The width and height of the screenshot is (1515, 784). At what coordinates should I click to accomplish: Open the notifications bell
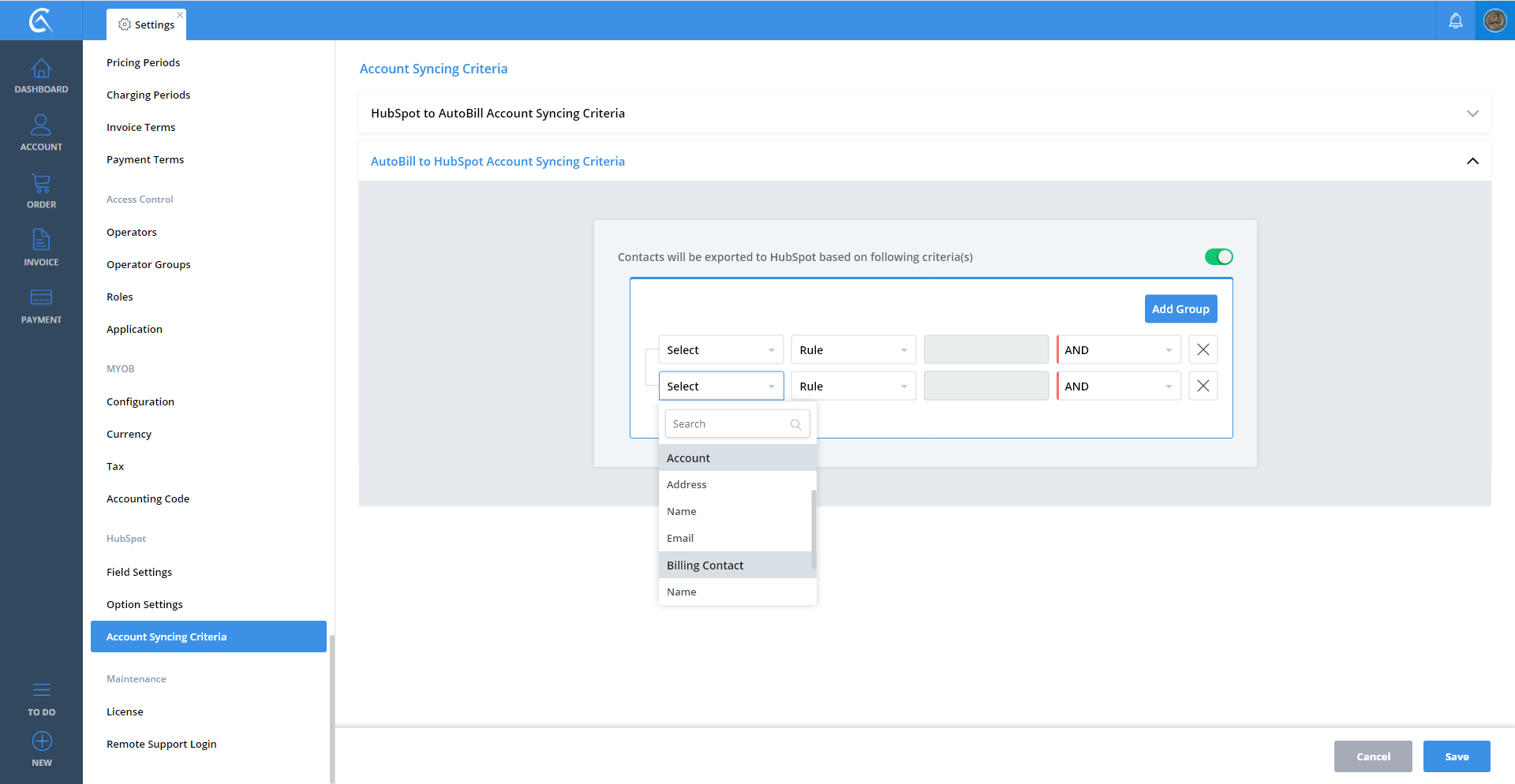1455,21
